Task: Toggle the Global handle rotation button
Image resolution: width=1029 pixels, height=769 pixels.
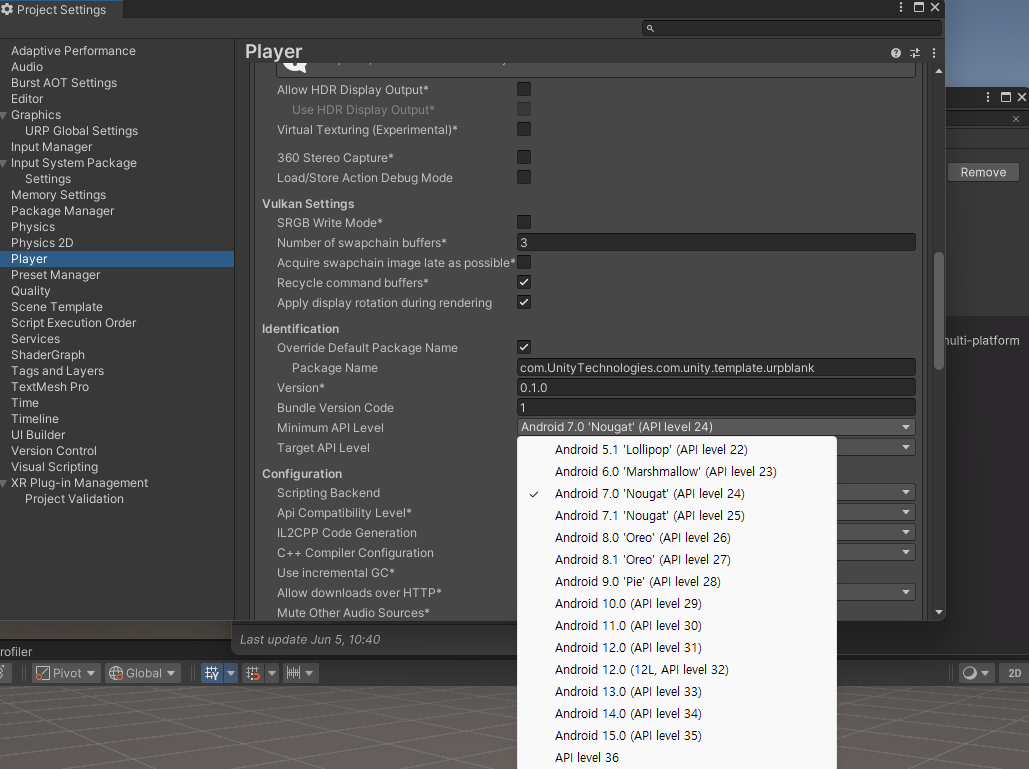Action: (142, 673)
